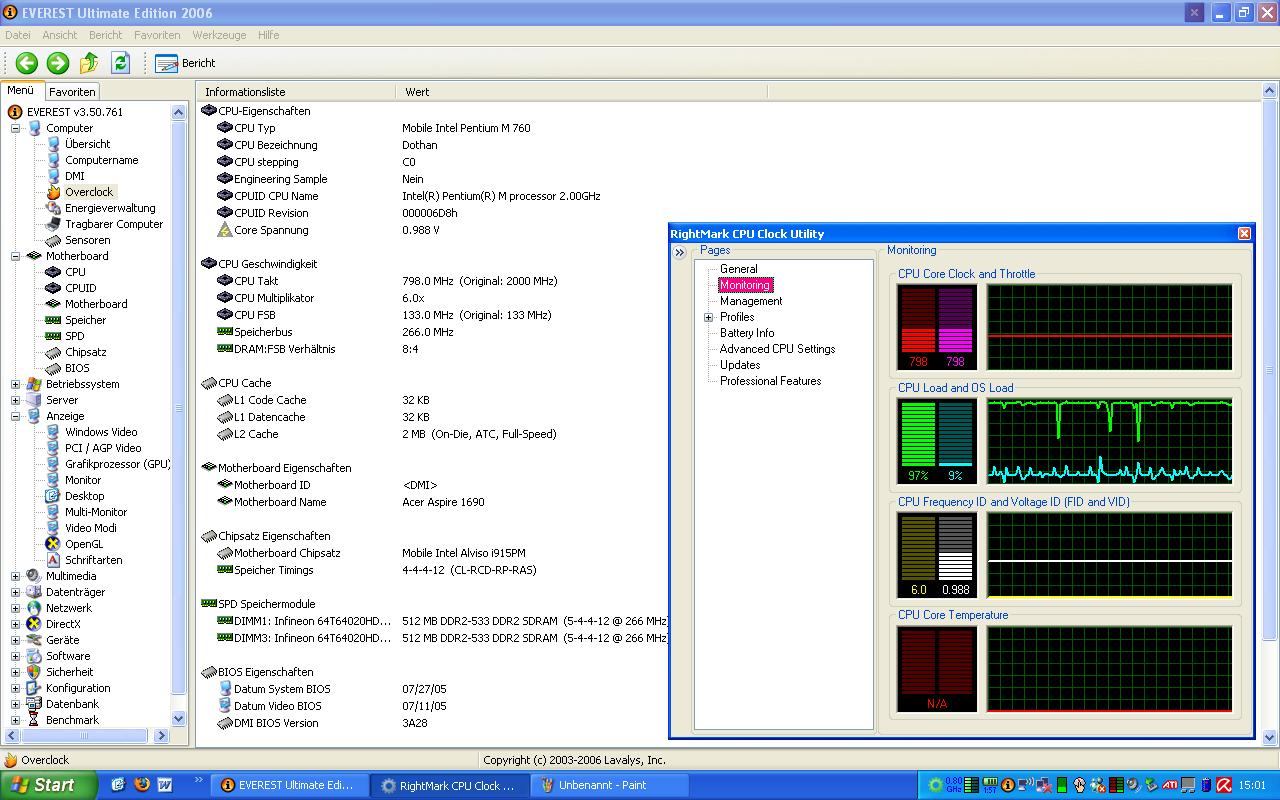
Task: Switch to RightMark CPU Clock taskbar button
Action: (x=449, y=785)
